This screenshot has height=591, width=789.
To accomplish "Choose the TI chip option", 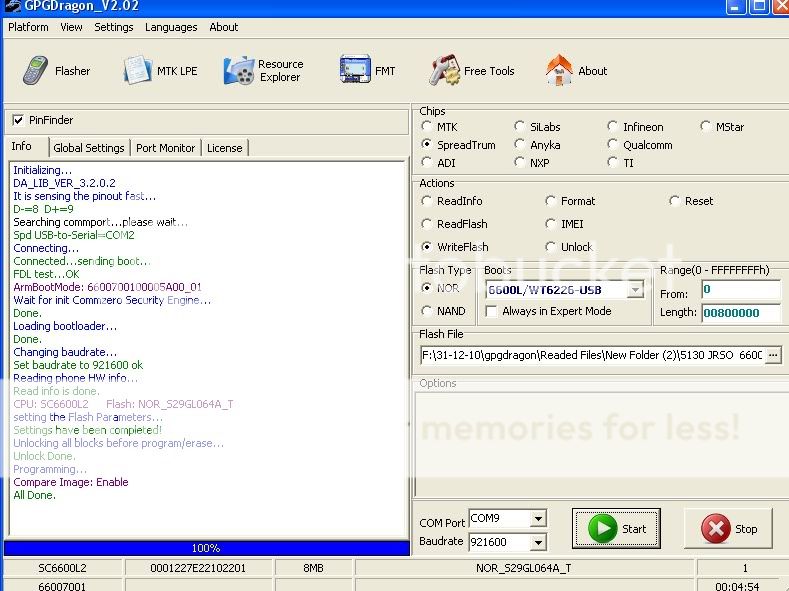I will click(612, 162).
